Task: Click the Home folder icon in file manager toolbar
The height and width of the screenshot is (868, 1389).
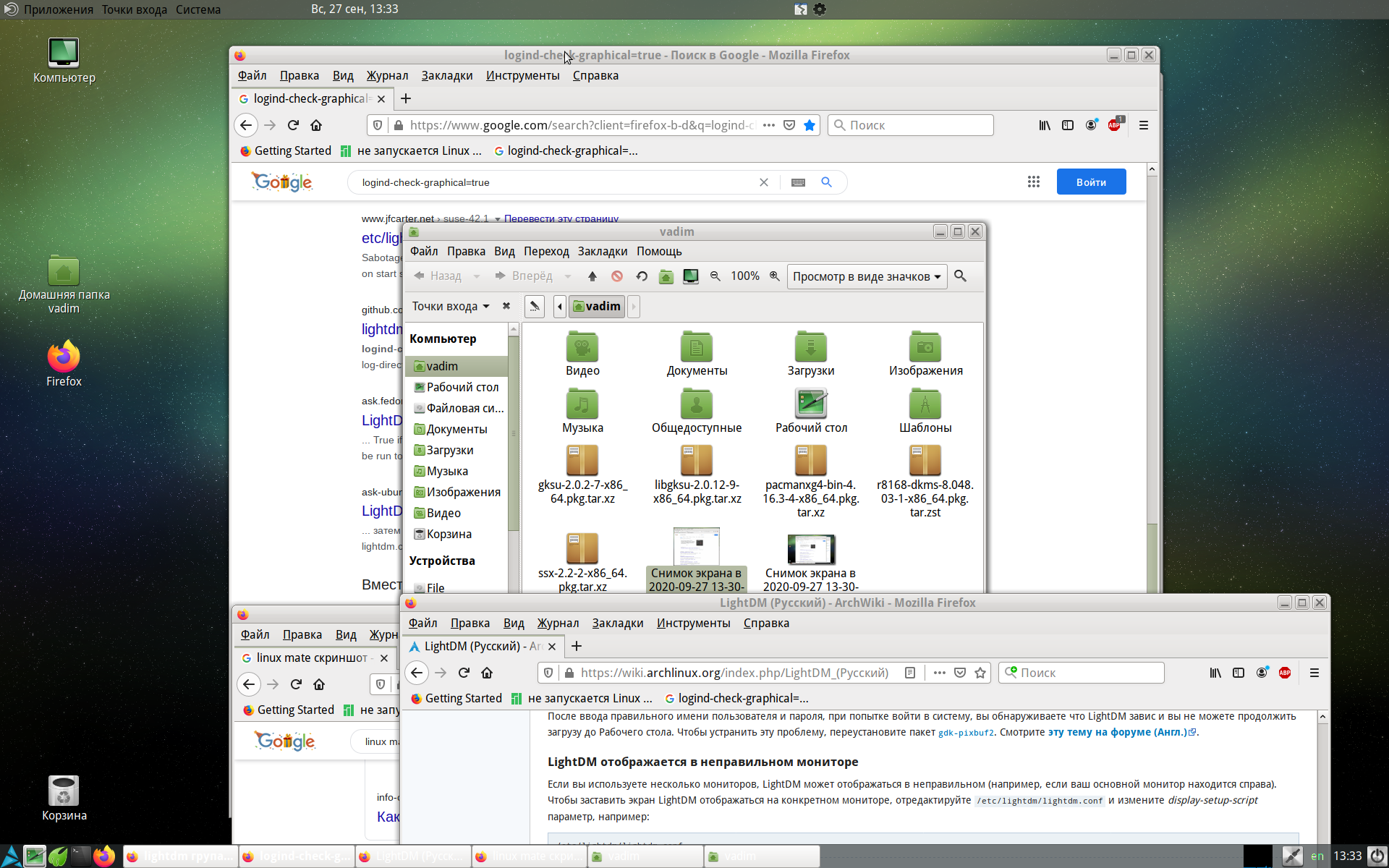Action: click(x=666, y=276)
